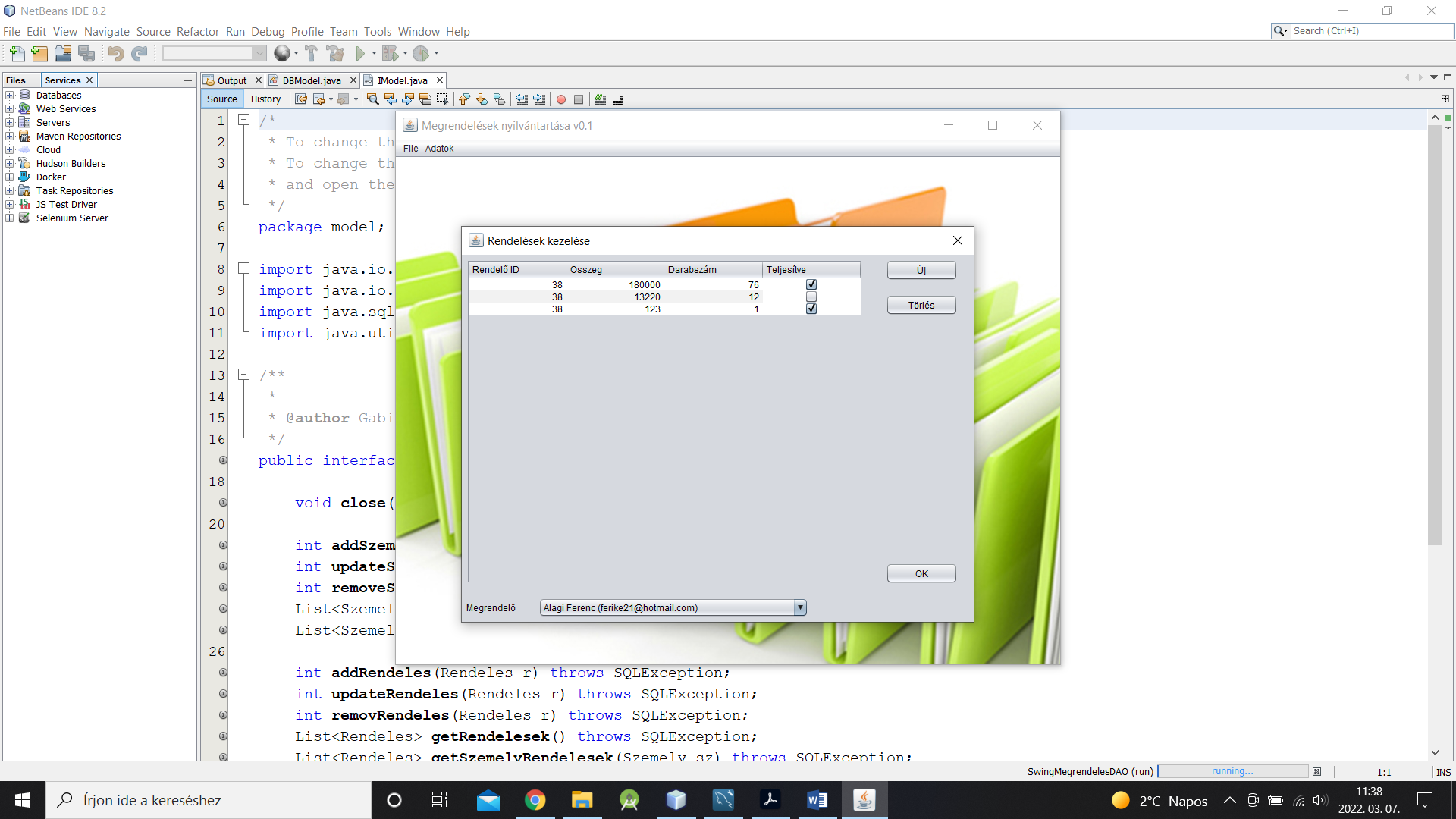Click the Save All toolbar icon
1456x819 pixels.
pyautogui.click(x=86, y=54)
